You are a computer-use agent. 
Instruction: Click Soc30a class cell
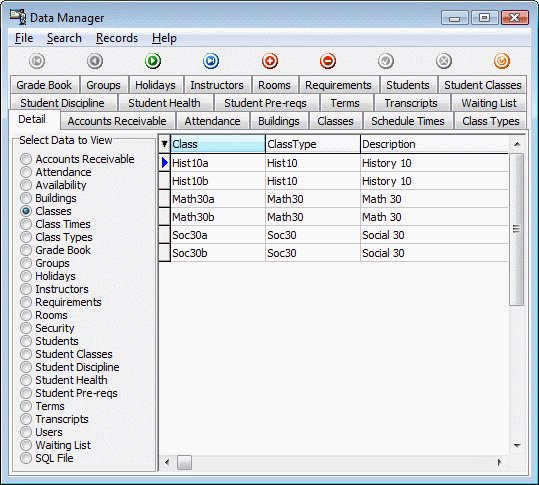point(218,235)
